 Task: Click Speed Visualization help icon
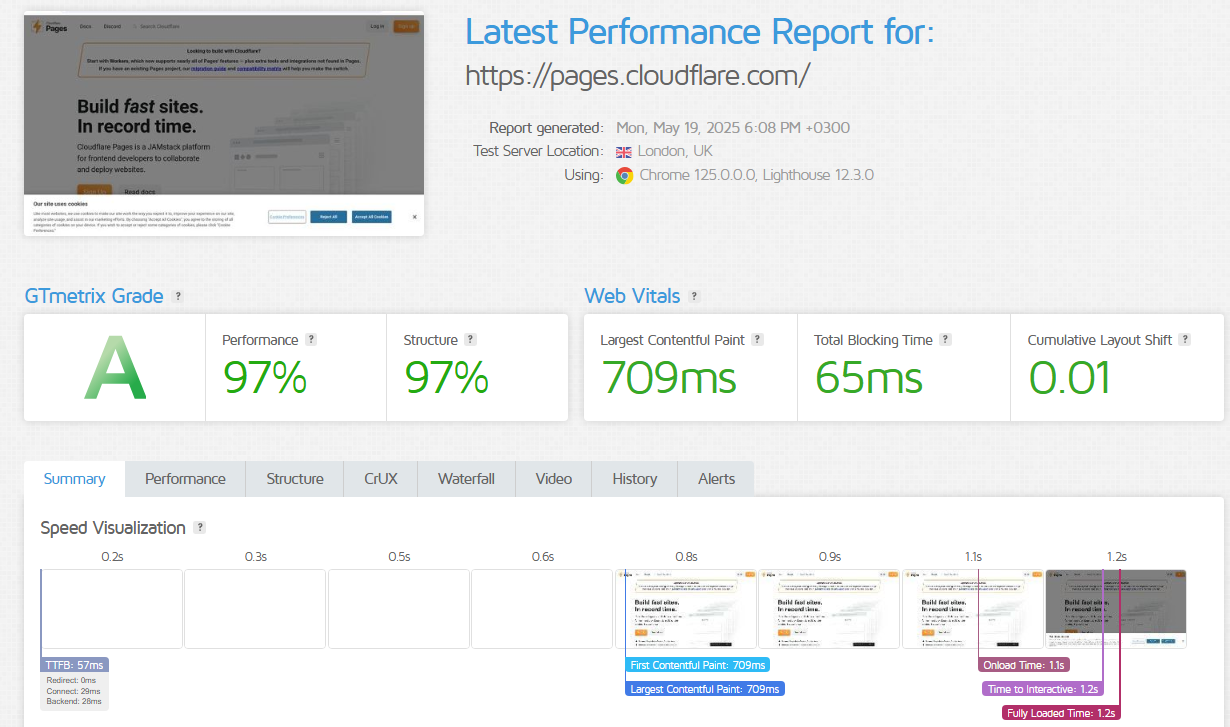coord(200,528)
